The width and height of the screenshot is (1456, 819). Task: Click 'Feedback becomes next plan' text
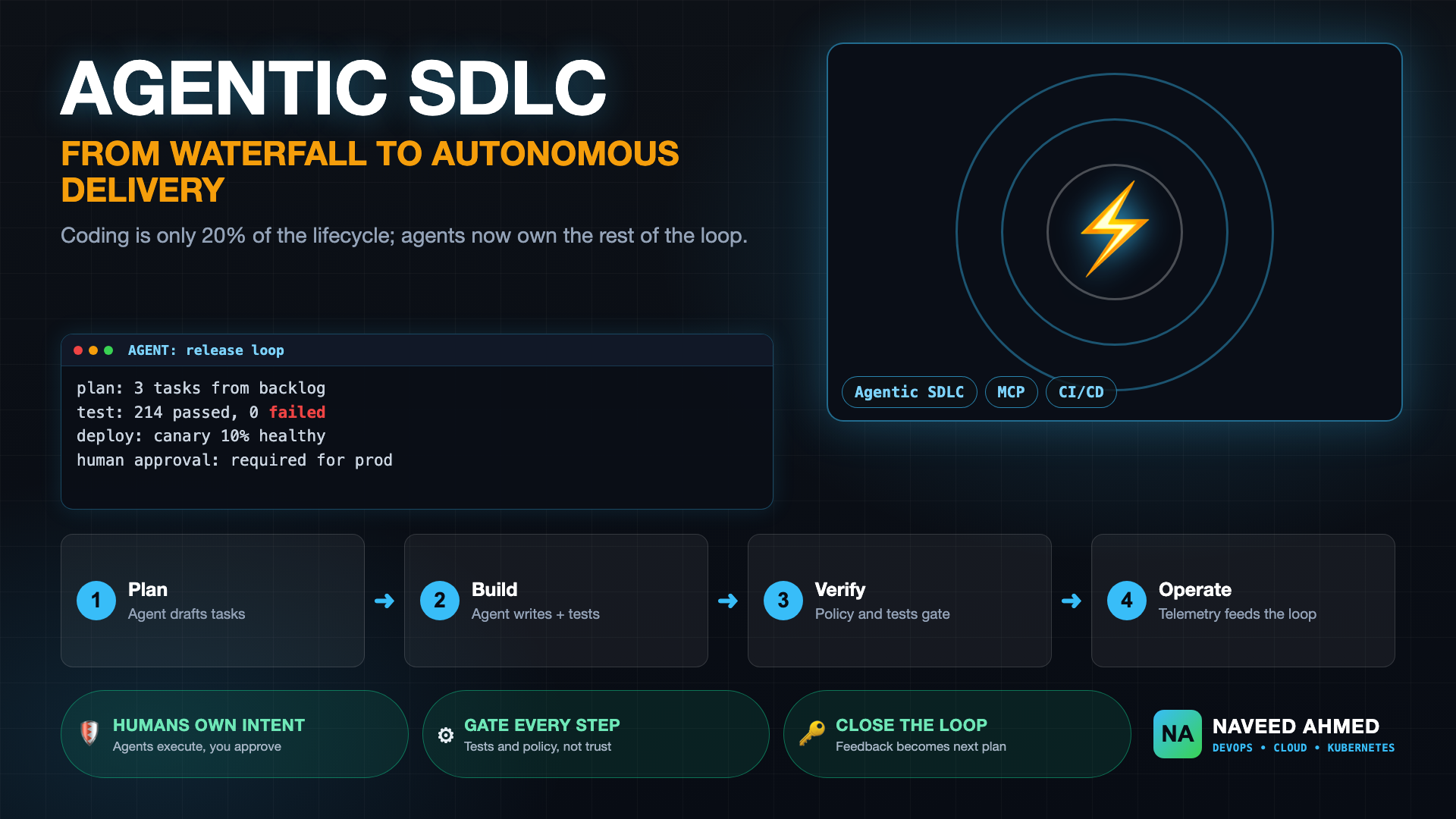pos(921,747)
